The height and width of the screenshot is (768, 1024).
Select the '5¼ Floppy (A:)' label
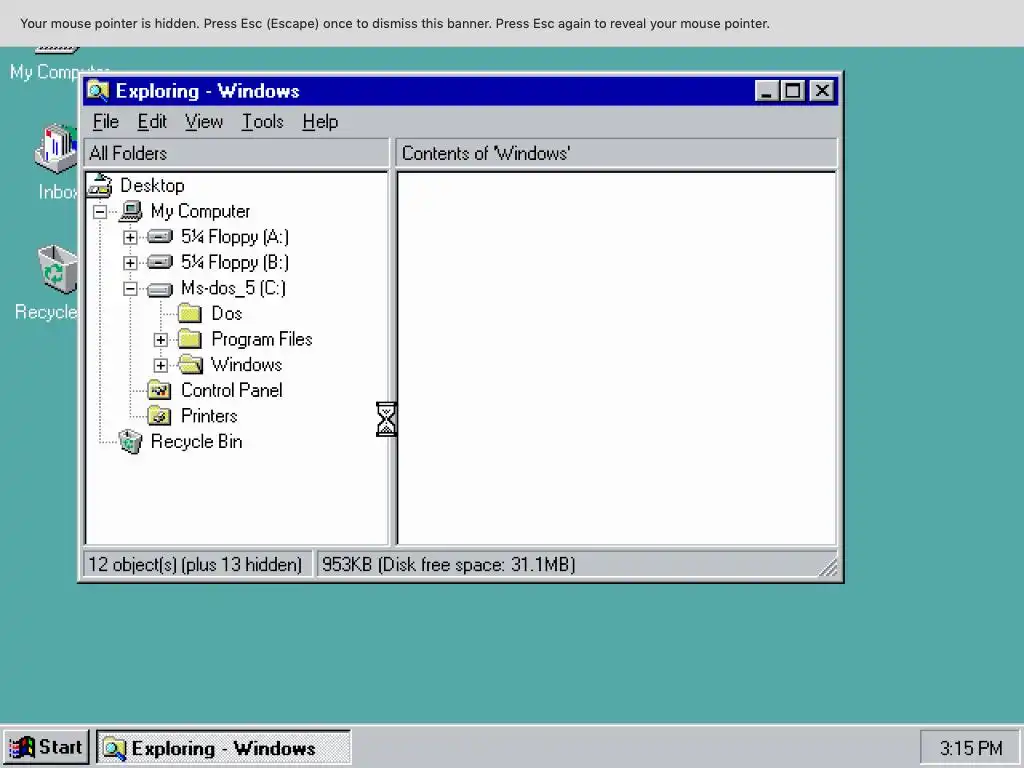[235, 236]
